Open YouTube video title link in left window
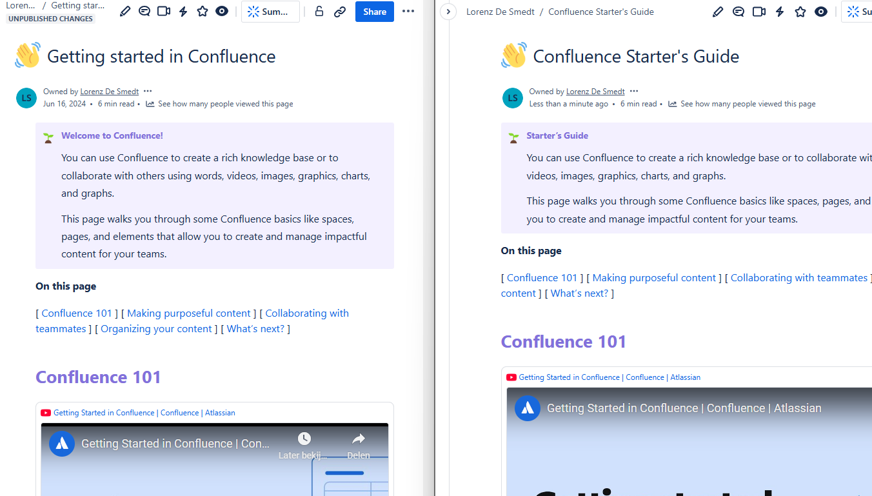 click(x=144, y=413)
